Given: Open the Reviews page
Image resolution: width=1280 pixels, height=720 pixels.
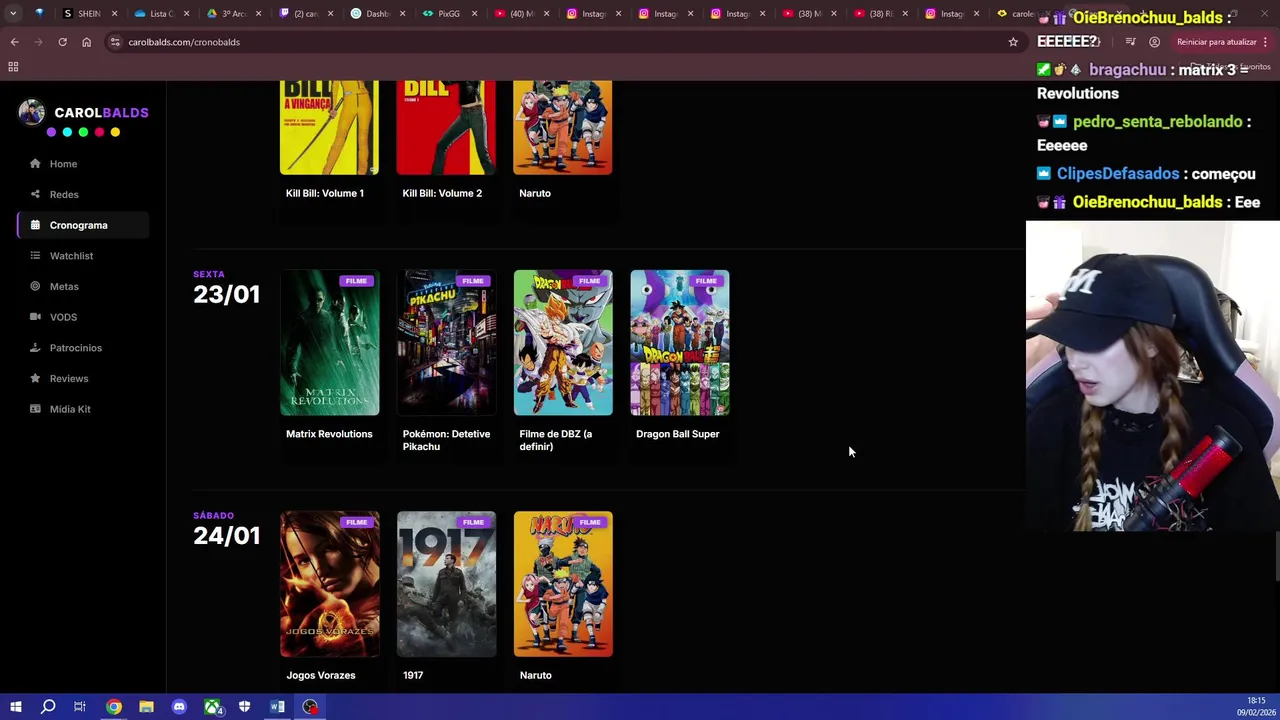Looking at the screenshot, I should (69, 378).
